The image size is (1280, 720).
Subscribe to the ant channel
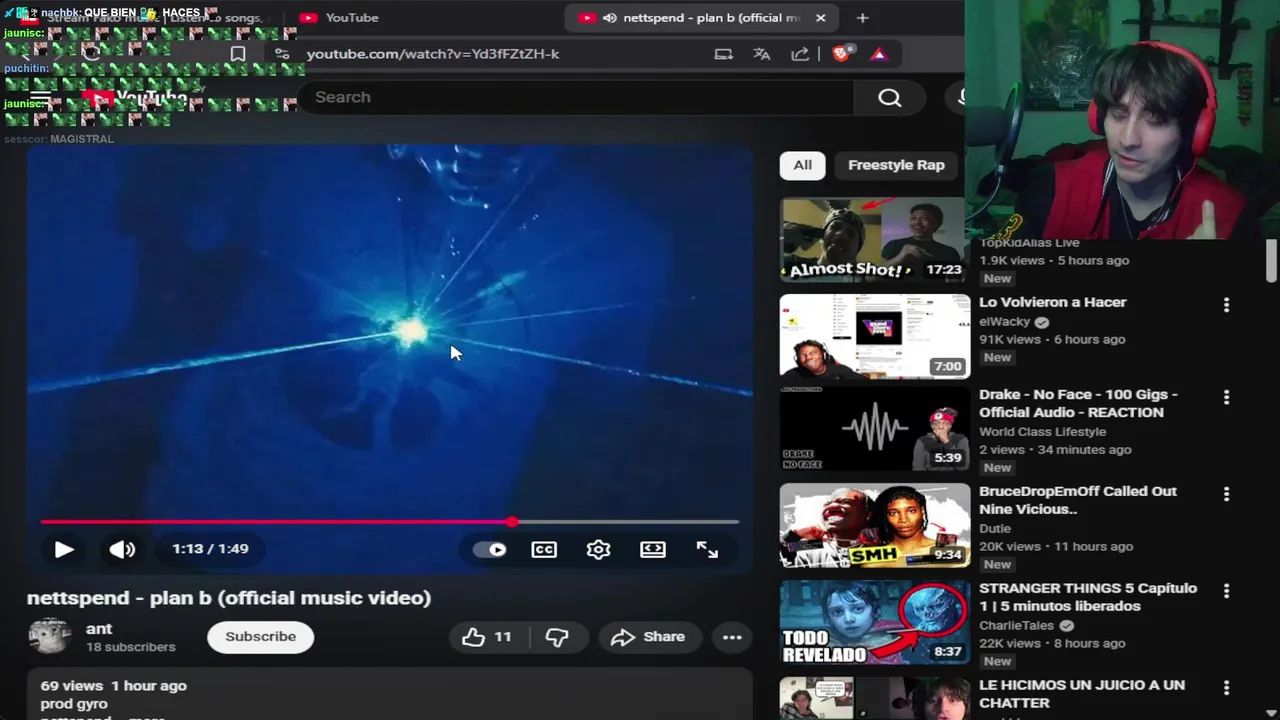(260, 637)
